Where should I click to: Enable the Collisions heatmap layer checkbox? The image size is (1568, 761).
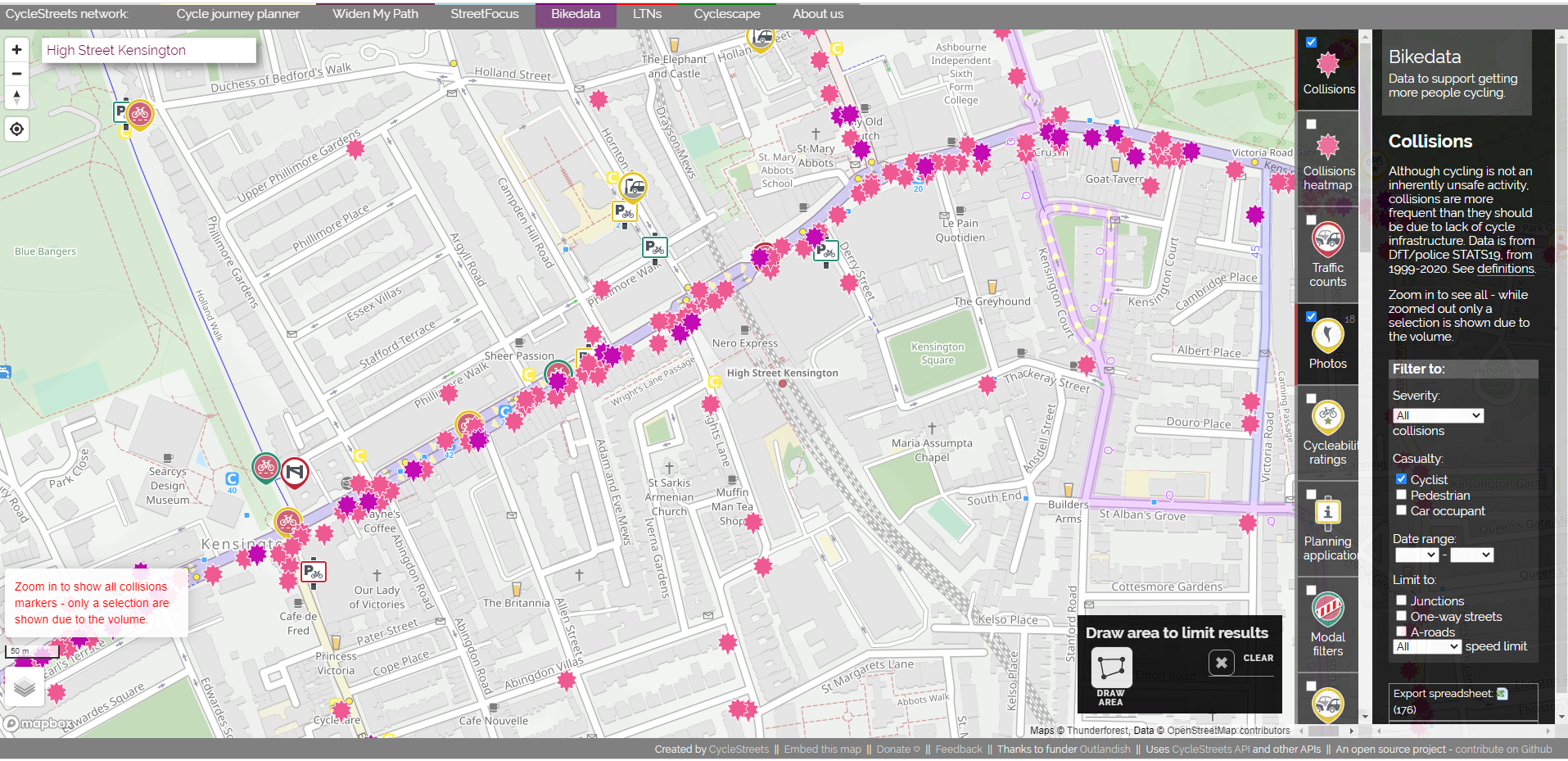click(1311, 124)
